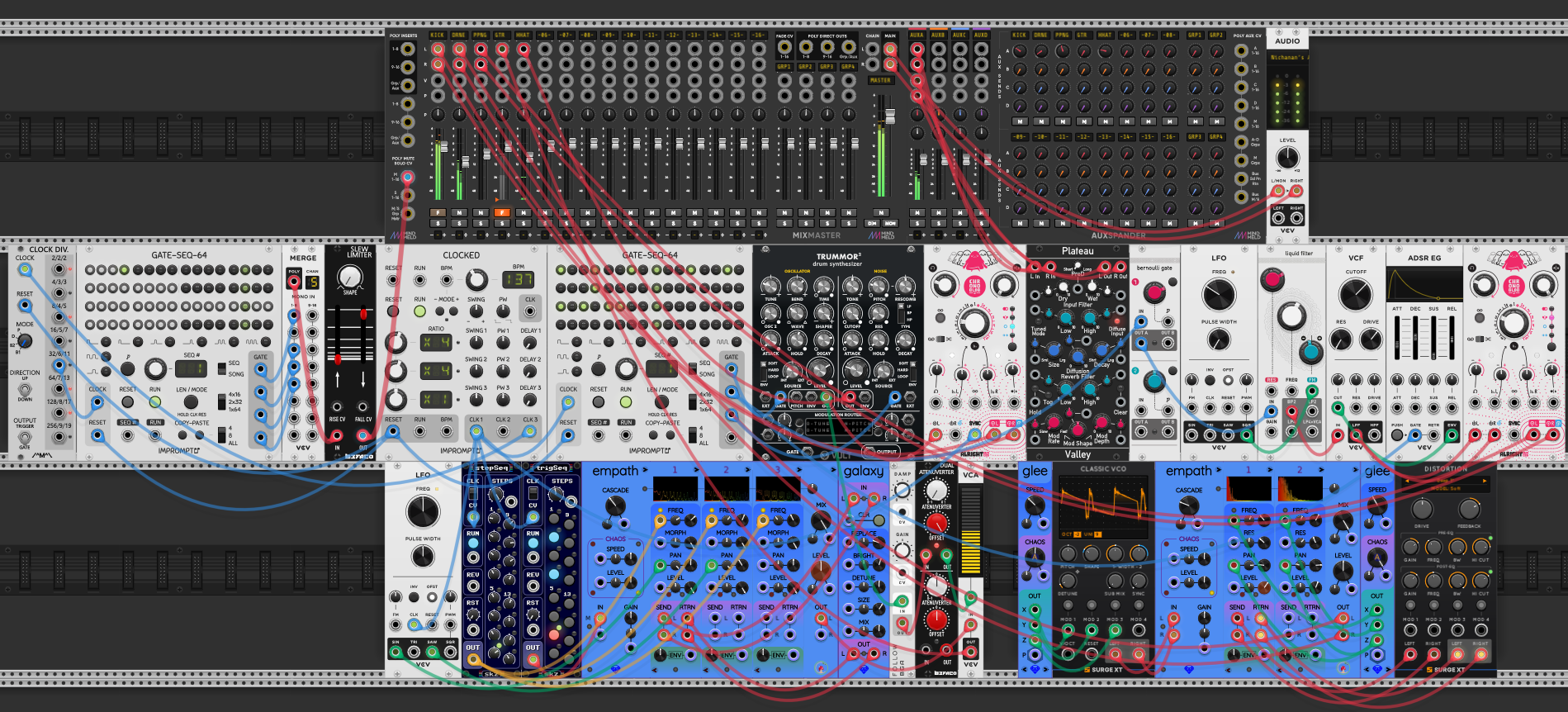Screen dimensions: 1568x712
Task: Toggle the MON mono button on MixMaster
Action: [x=890, y=223]
